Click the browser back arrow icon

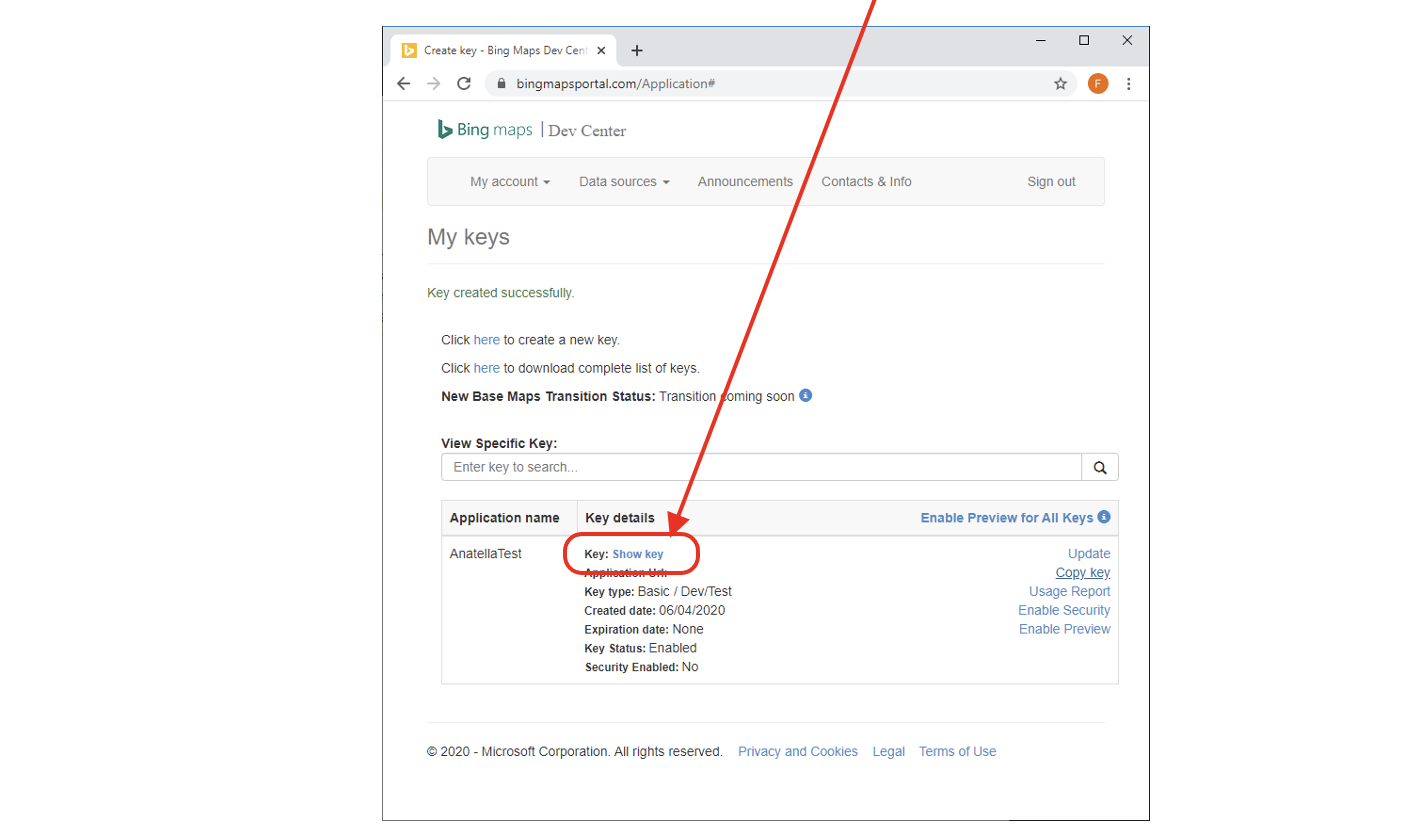(404, 84)
